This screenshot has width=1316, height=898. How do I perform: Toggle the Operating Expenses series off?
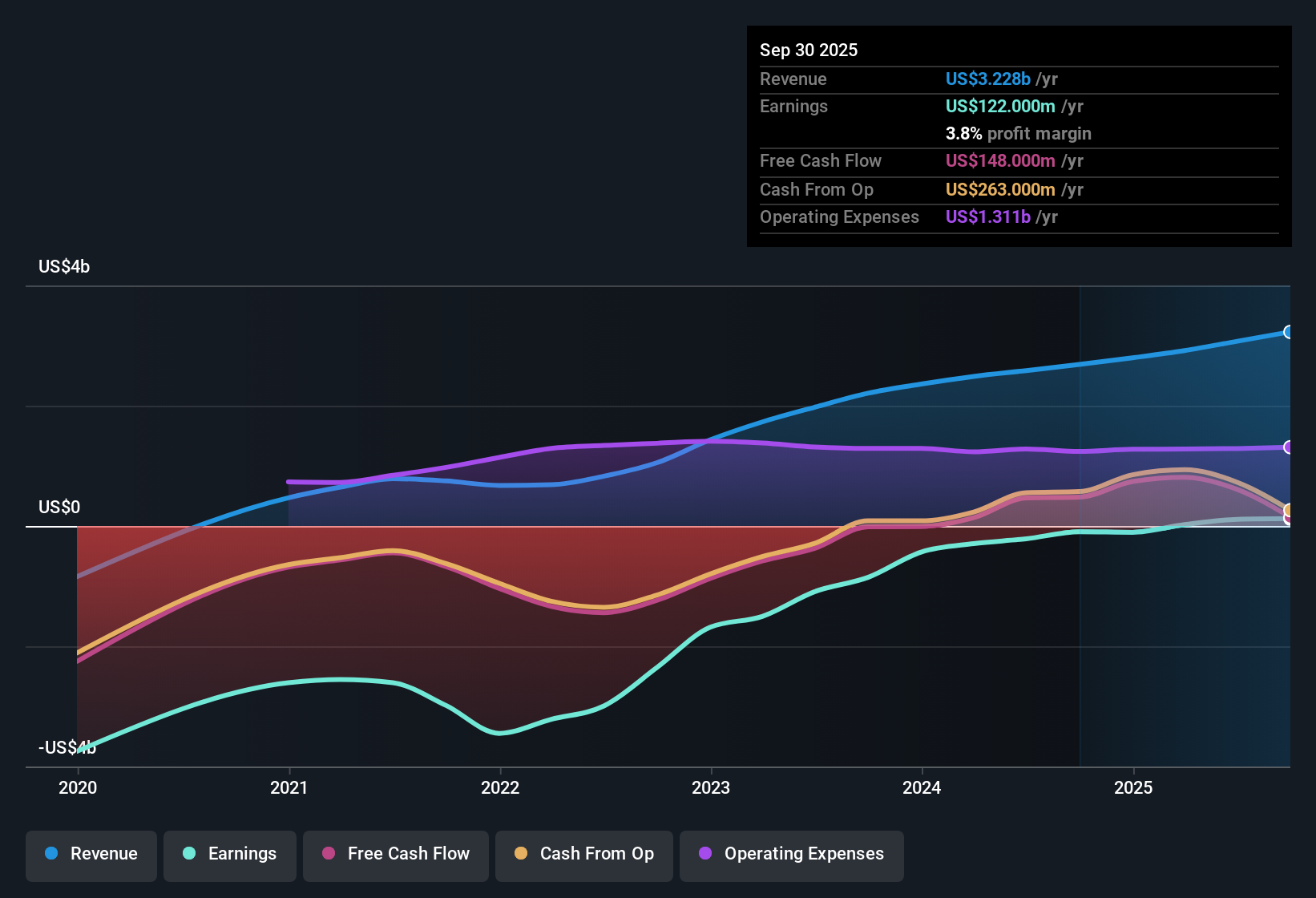click(791, 854)
